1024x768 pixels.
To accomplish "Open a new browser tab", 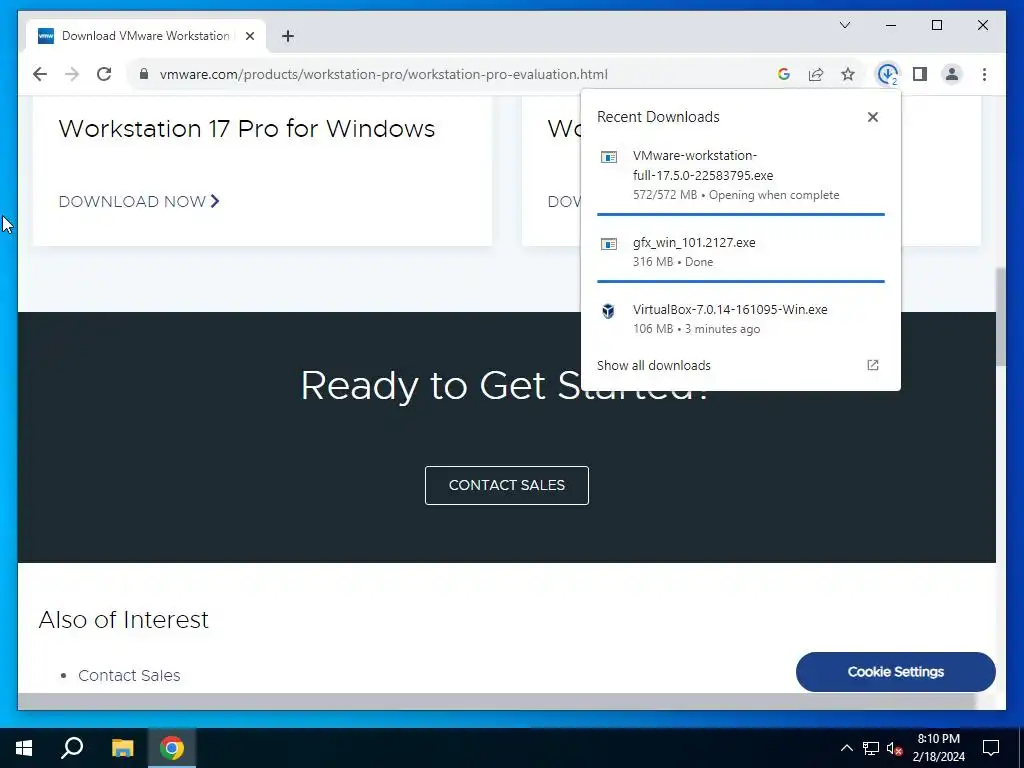I will pos(288,36).
